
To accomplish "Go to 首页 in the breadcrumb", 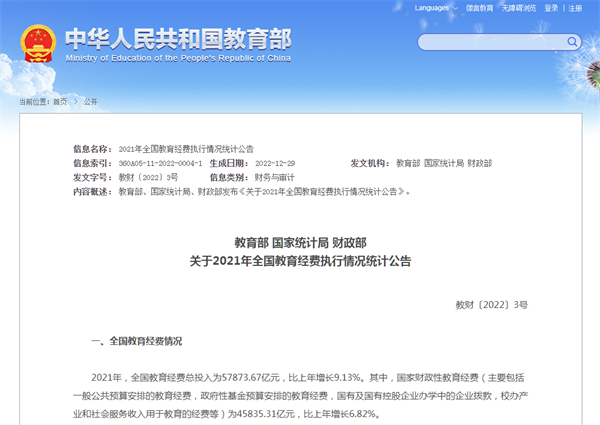I will [x=60, y=102].
